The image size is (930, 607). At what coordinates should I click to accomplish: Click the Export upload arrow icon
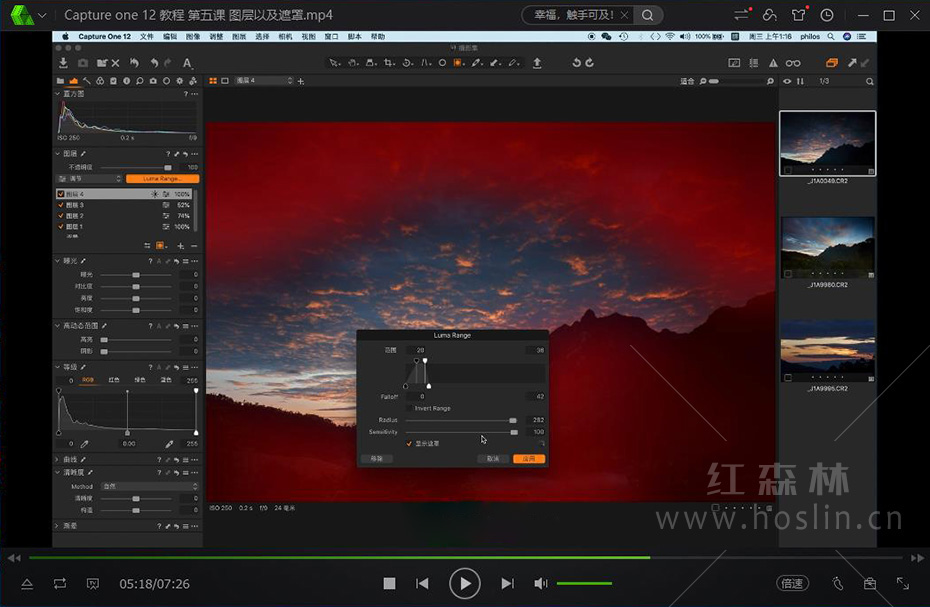537,63
